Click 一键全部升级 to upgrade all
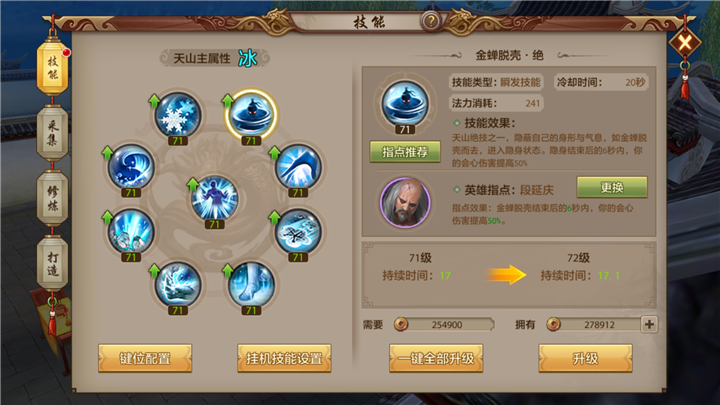720x405 pixels. [x=436, y=358]
